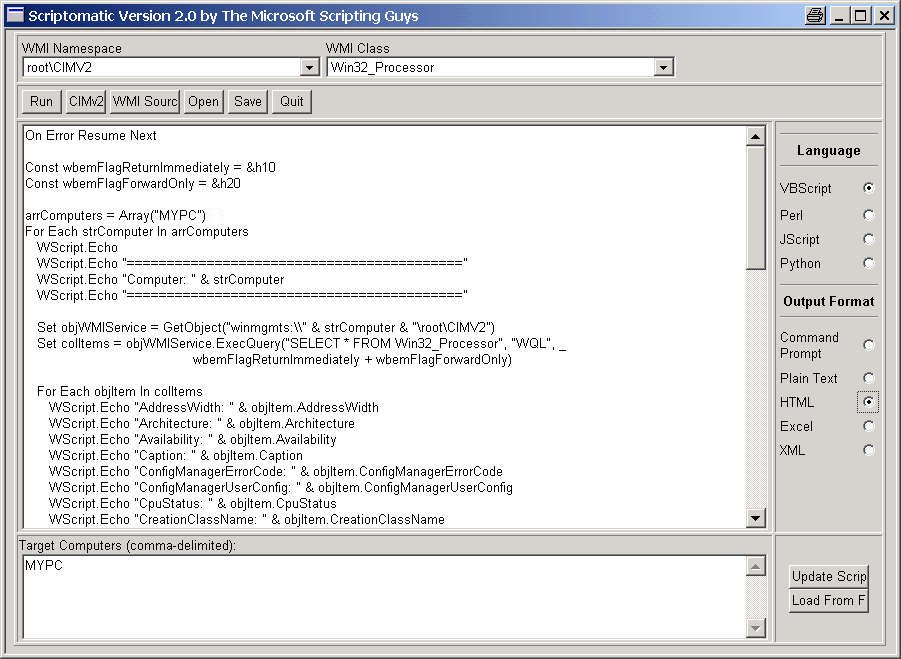Choose Excel output format
901x659 pixels.
coord(868,426)
